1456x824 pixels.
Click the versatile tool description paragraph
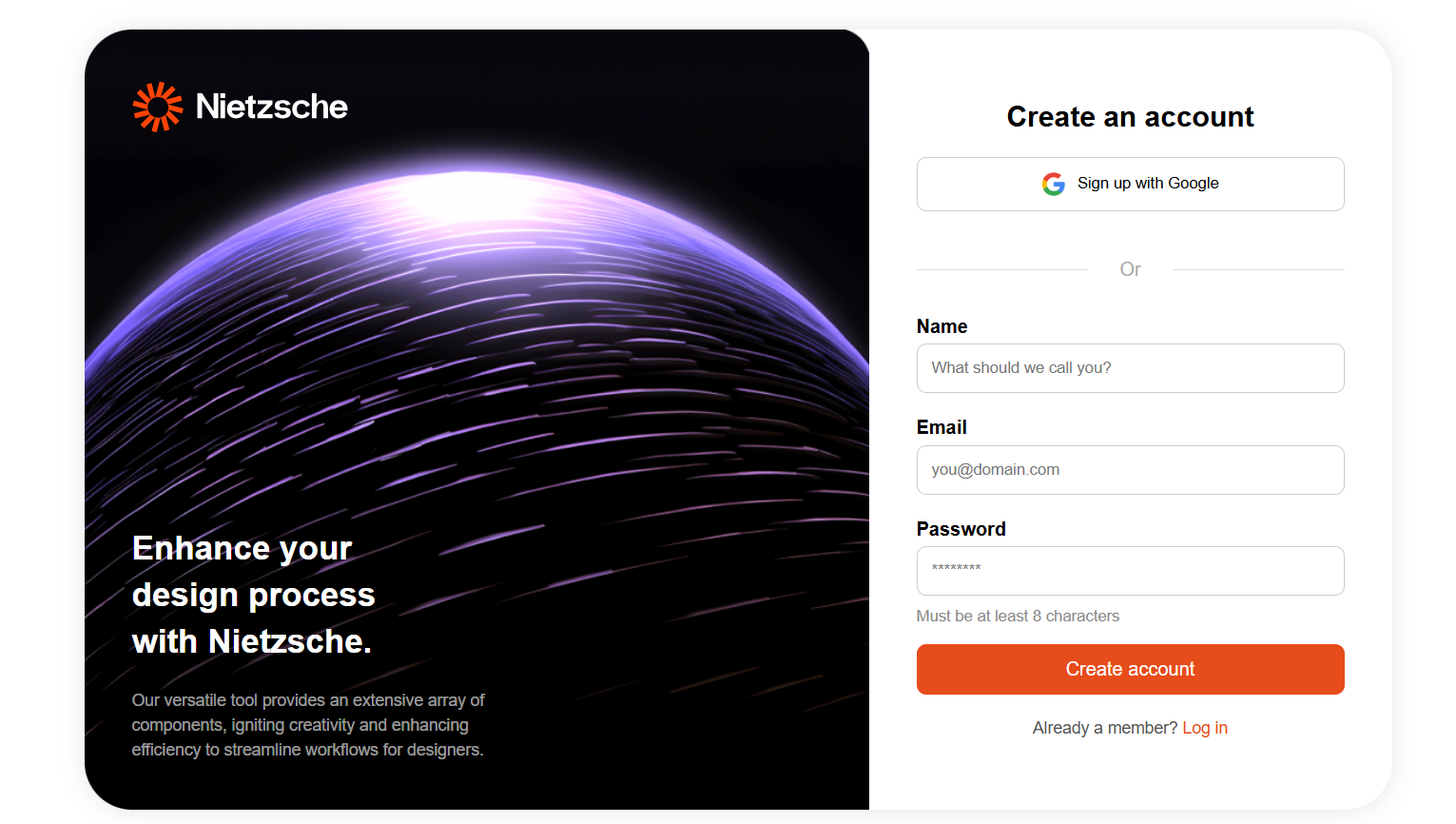(x=308, y=725)
